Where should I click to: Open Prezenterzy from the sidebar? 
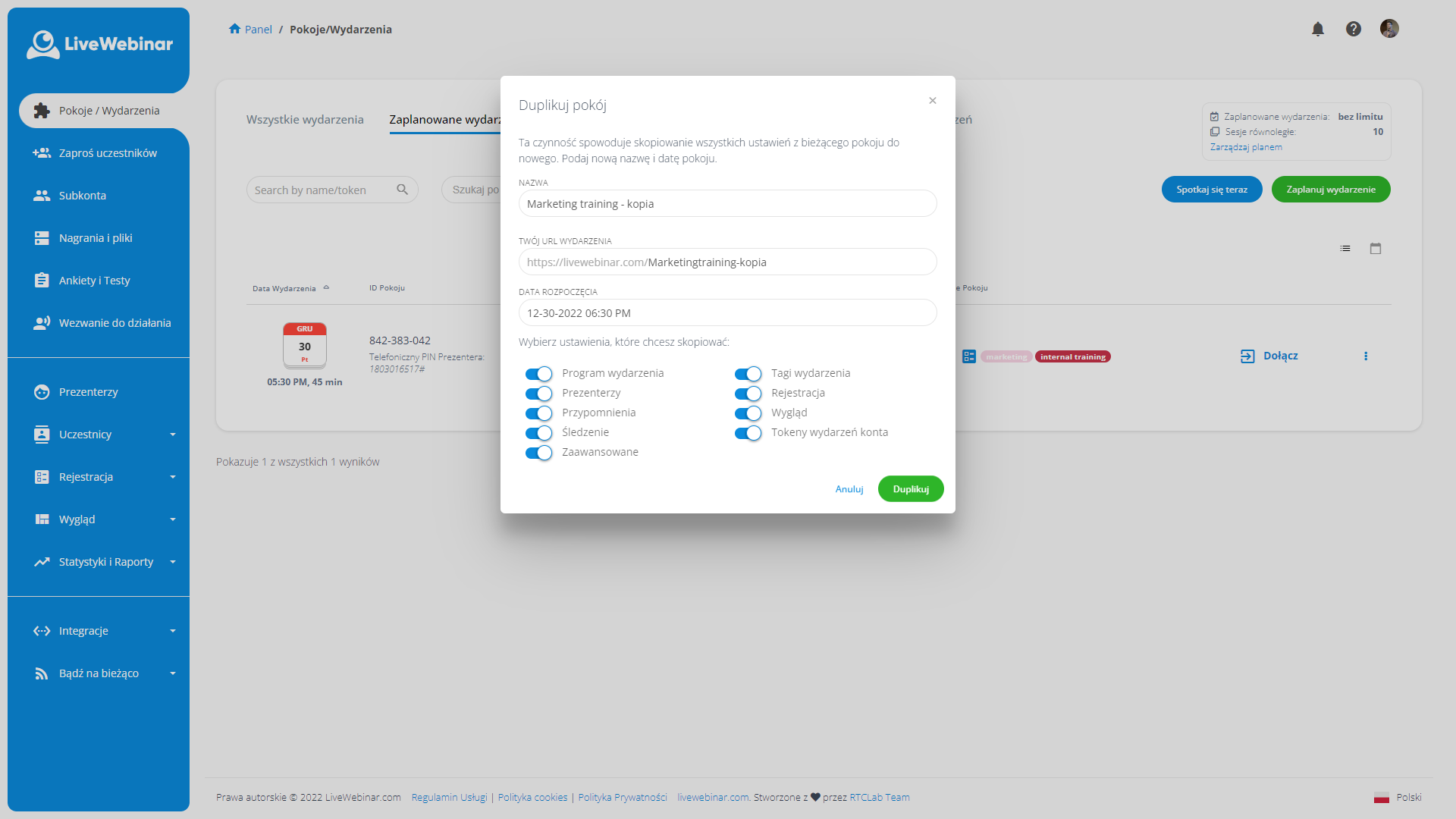[88, 392]
